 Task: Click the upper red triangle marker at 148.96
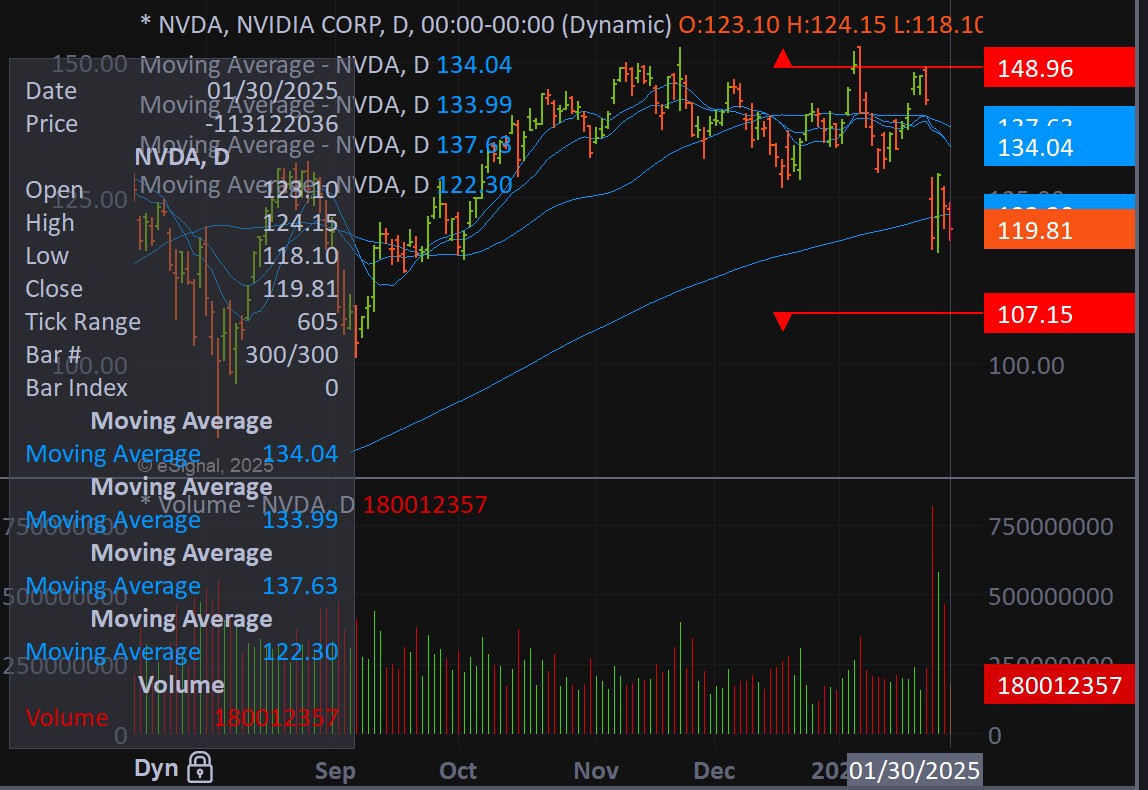click(783, 59)
